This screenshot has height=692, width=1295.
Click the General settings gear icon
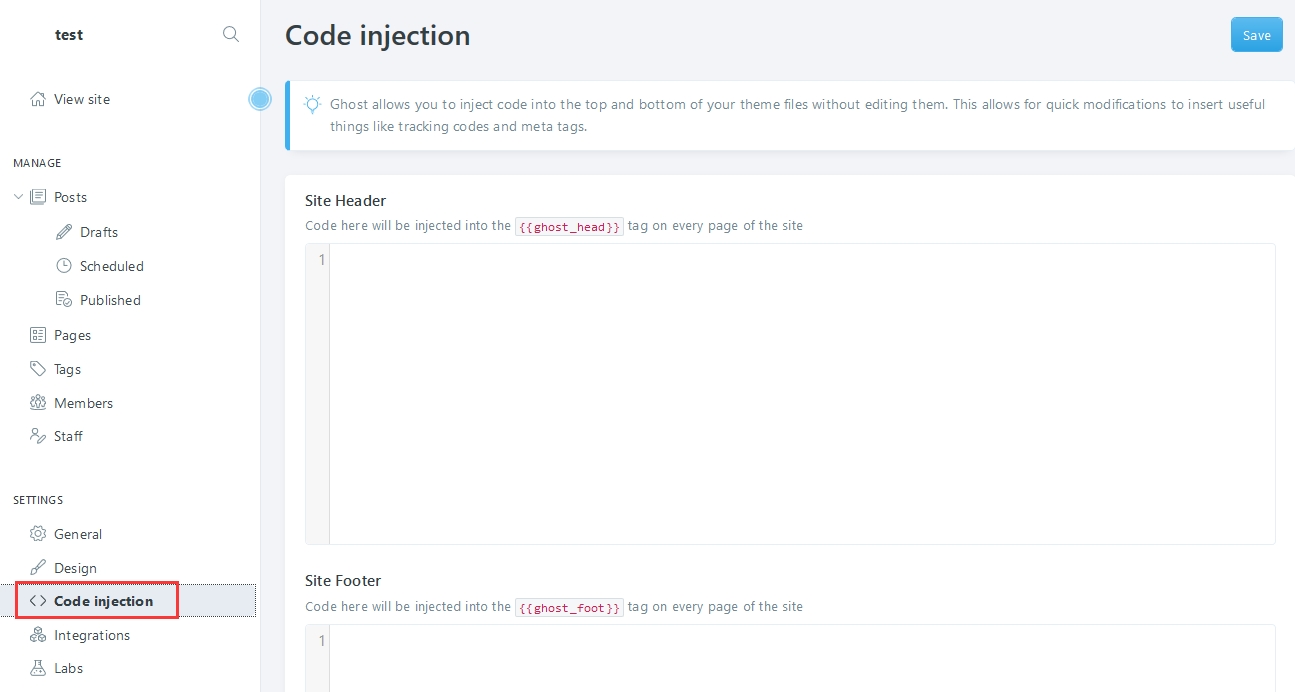38,534
